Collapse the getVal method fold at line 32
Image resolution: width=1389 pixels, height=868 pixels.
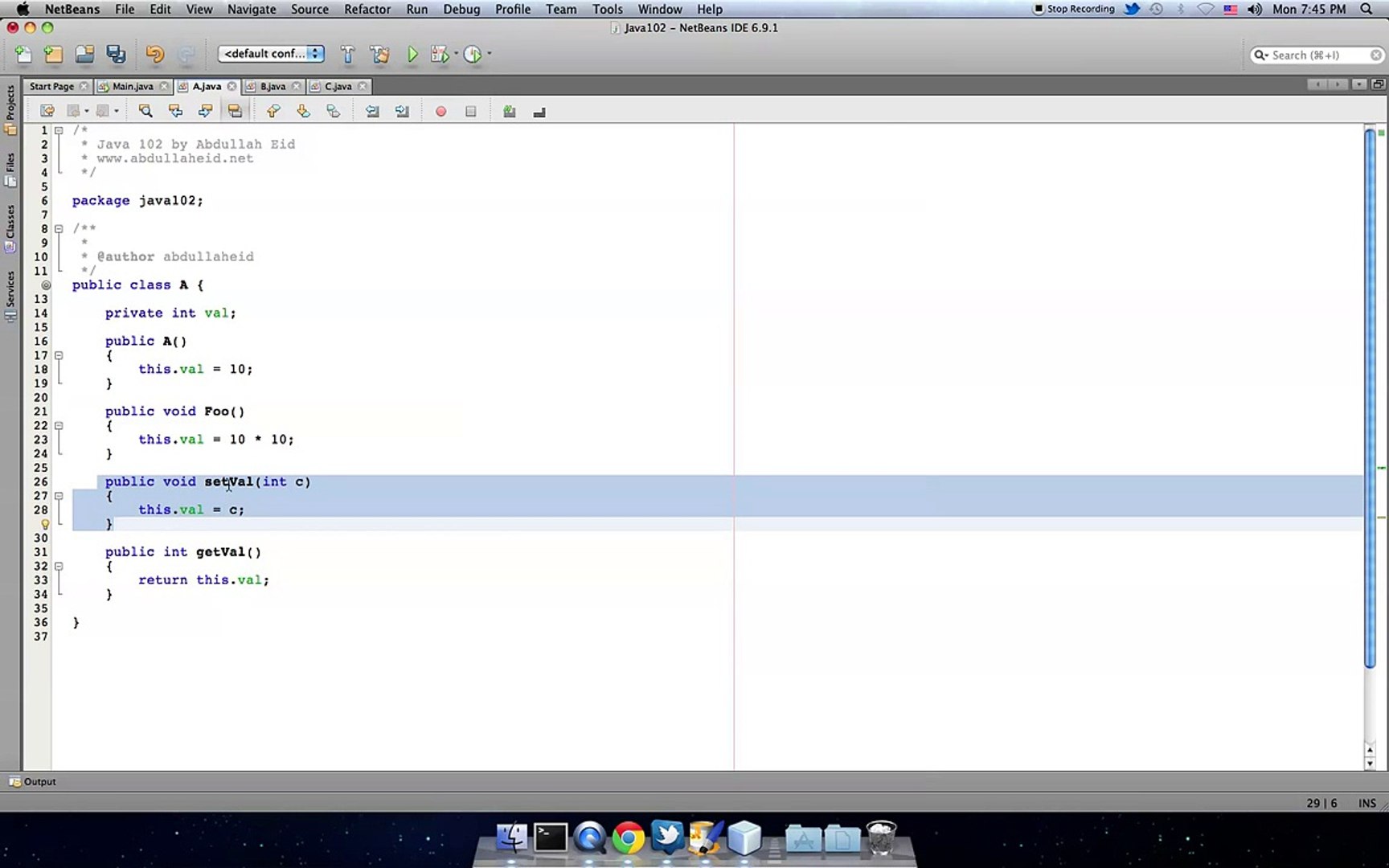tap(59, 567)
